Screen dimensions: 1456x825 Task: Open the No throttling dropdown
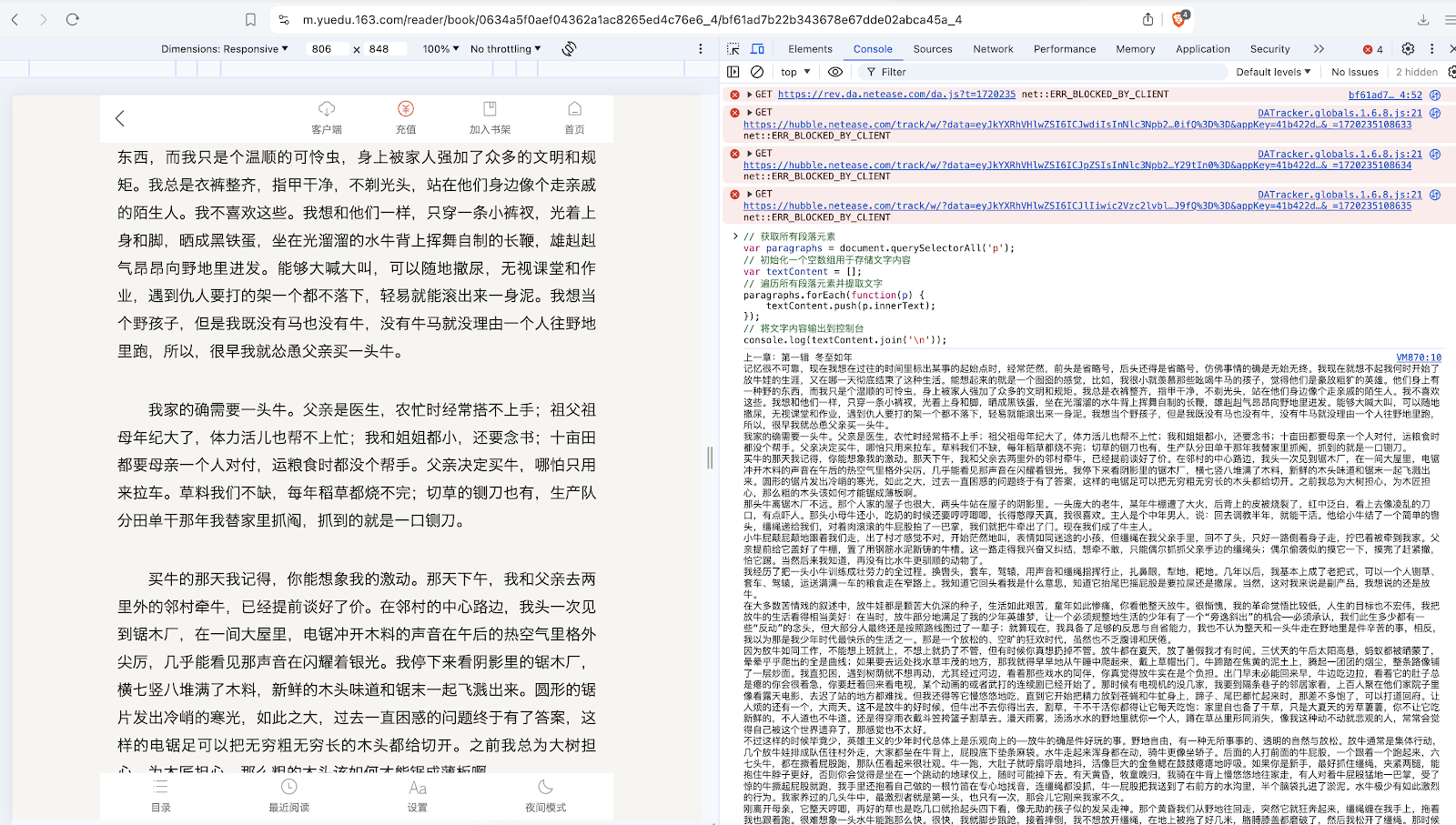pos(505,49)
